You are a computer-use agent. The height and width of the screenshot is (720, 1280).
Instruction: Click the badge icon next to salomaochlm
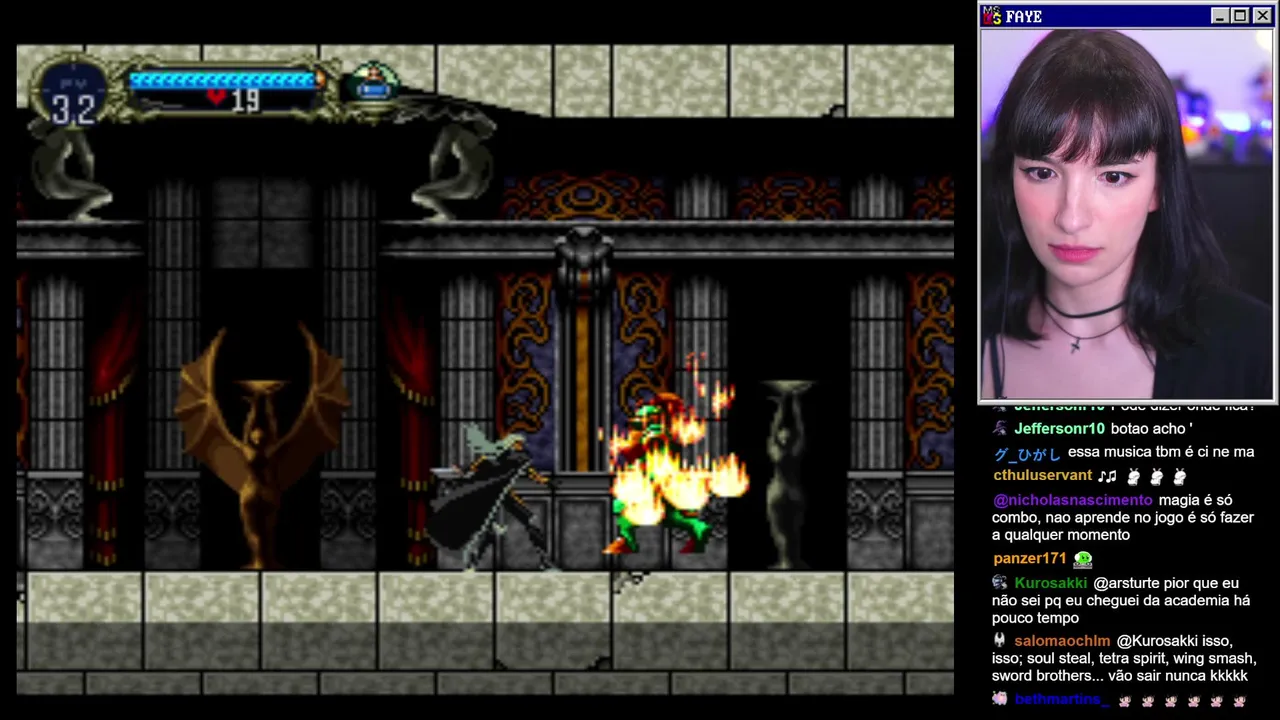click(1000, 641)
